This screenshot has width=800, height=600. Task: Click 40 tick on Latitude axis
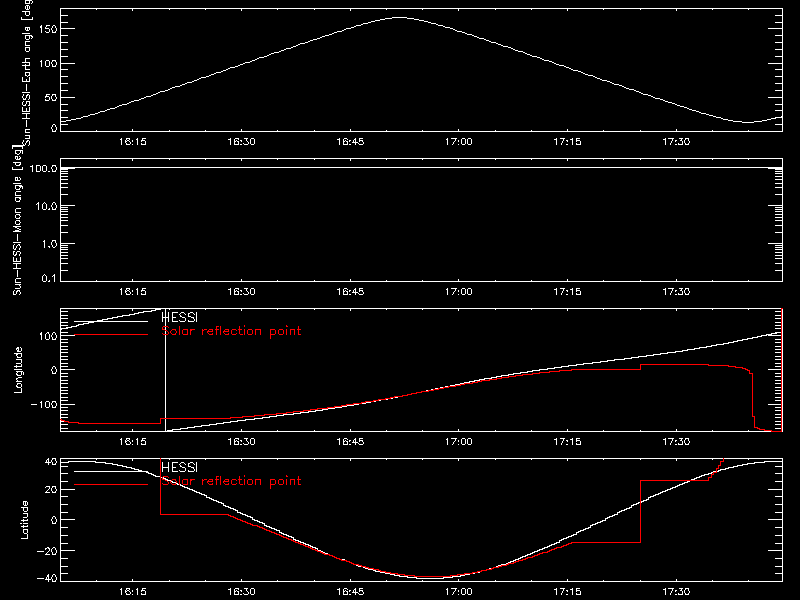[x=51, y=462]
